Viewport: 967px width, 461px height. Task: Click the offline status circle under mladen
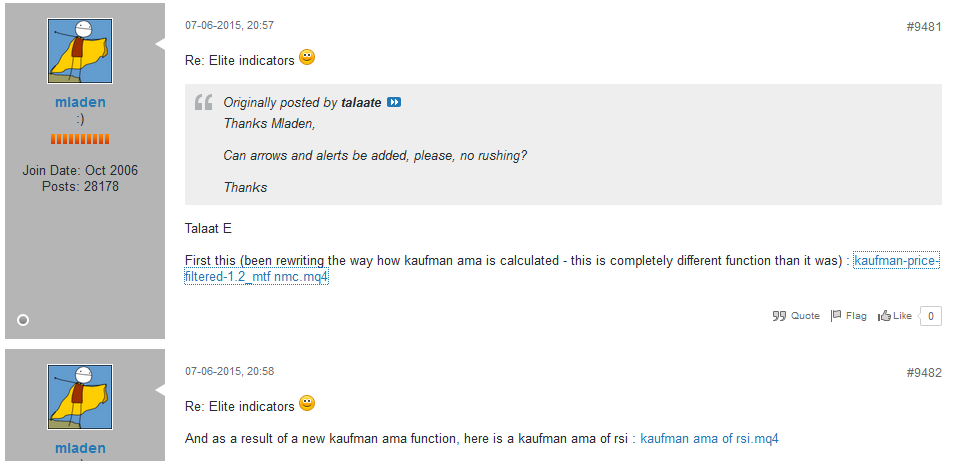tap(23, 320)
